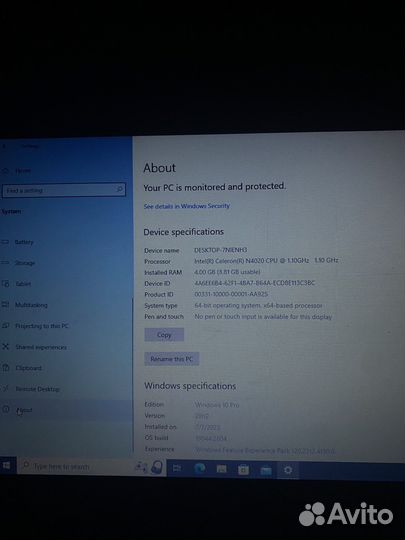Image resolution: width=405 pixels, height=540 pixels.
Task: Click the Type here to search box
Action: [x=91, y=467]
